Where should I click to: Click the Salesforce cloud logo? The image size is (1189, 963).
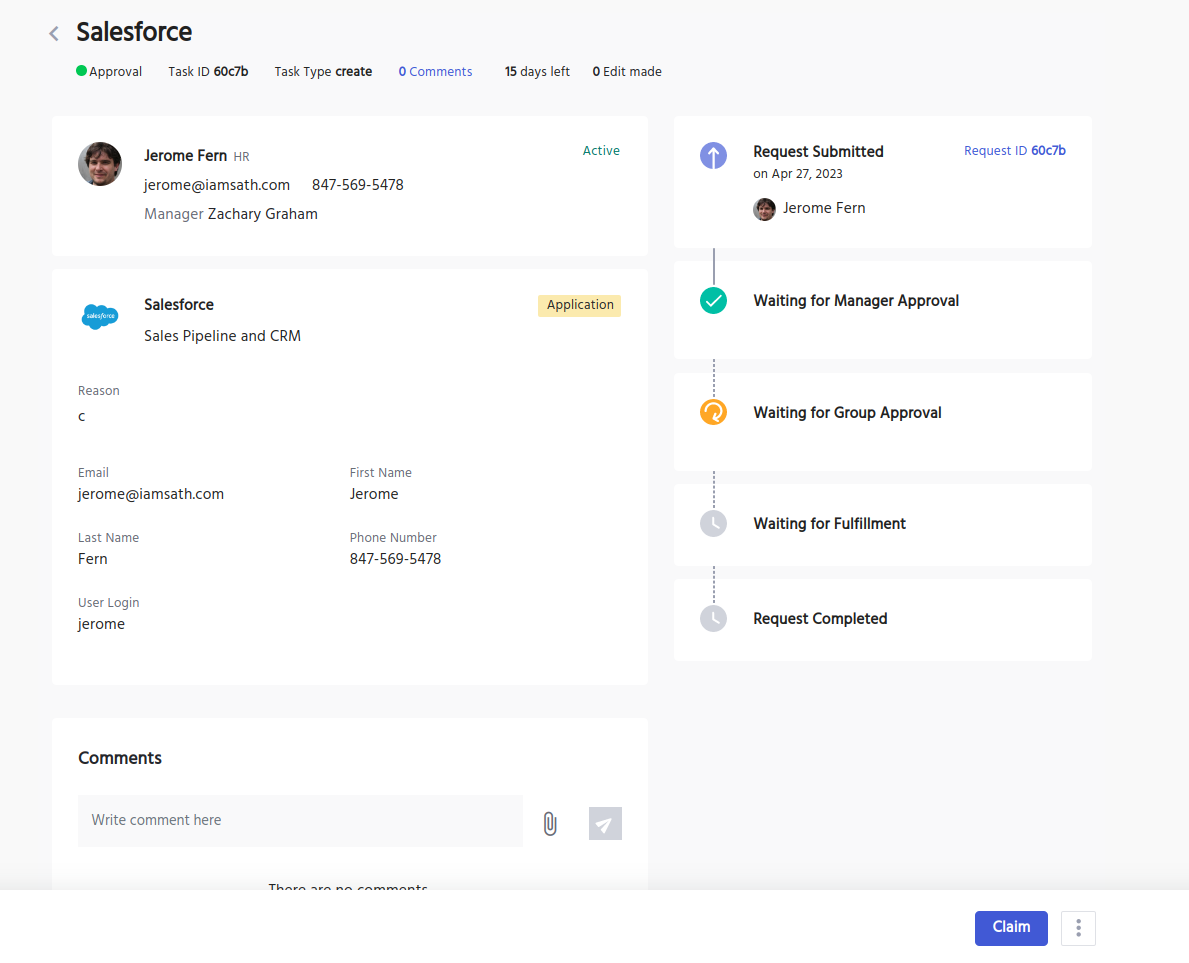pyautogui.click(x=100, y=317)
